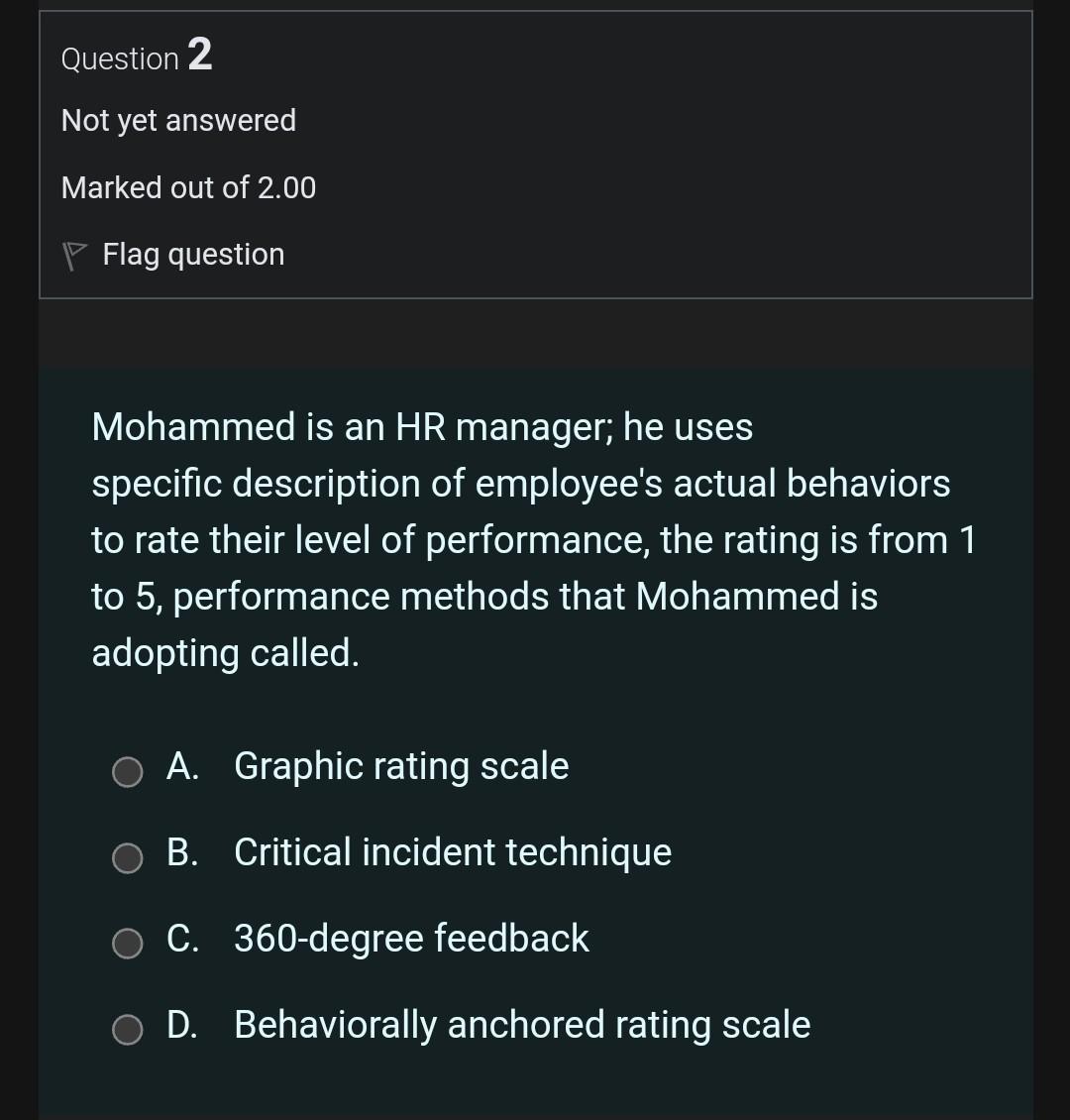Click the letter "B." beside second option
The height and width of the screenshot is (1120, 1070).
pyautogui.click(x=183, y=853)
